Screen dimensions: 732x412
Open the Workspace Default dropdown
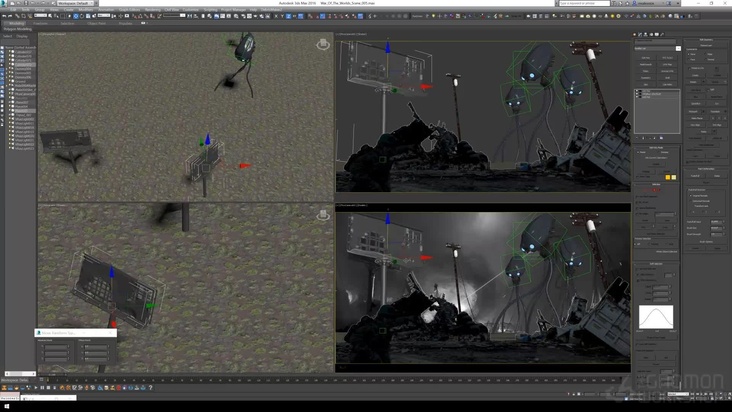point(75,3)
